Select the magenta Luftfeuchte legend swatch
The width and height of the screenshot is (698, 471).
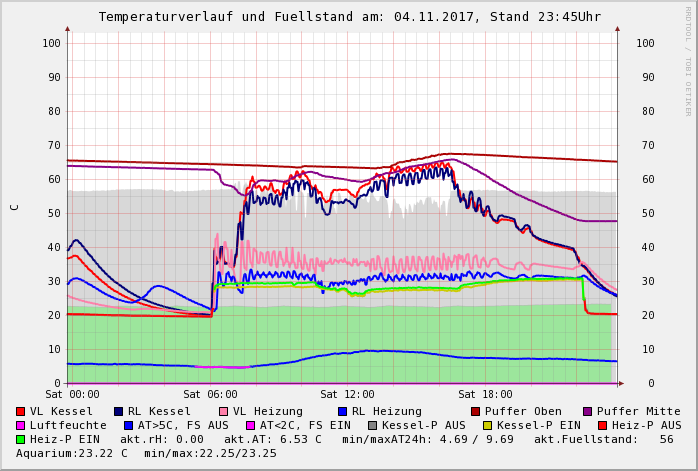click(21, 425)
